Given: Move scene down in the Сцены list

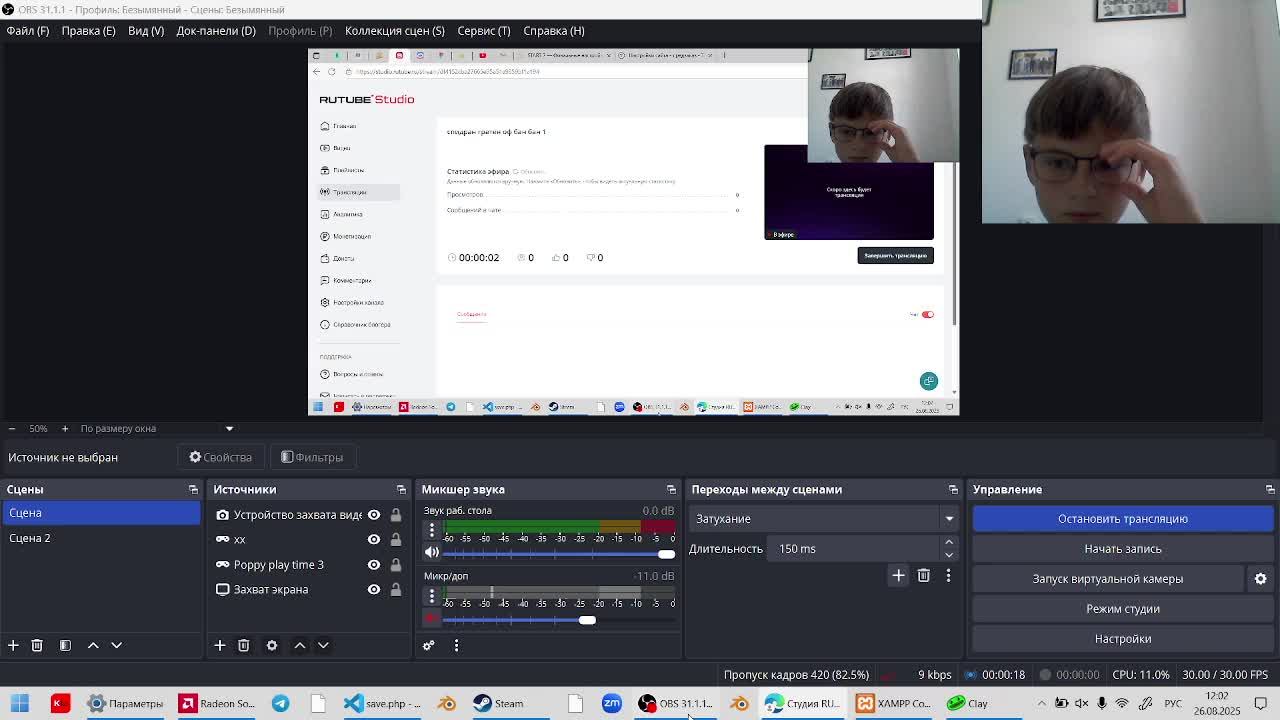Looking at the screenshot, I should (116, 645).
